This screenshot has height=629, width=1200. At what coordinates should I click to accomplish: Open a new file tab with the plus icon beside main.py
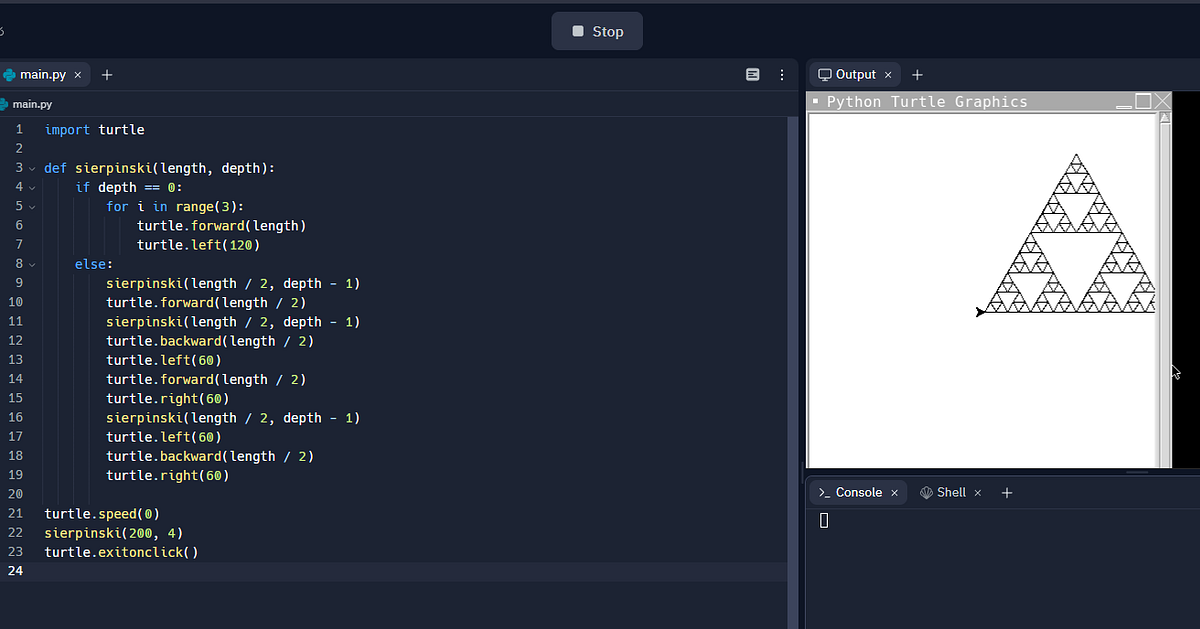tap(106, 74)
